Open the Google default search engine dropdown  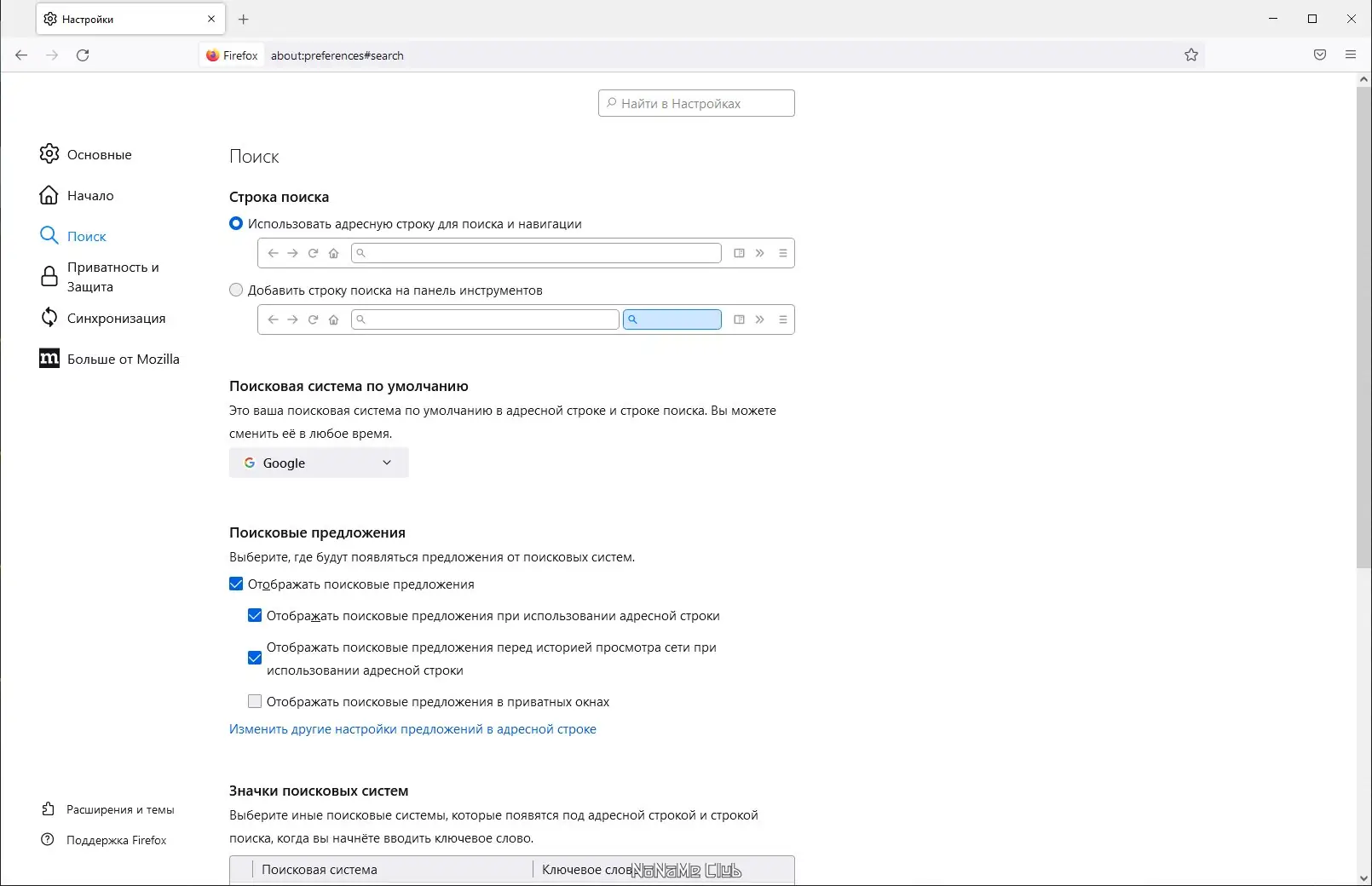(x=319, y=463)
